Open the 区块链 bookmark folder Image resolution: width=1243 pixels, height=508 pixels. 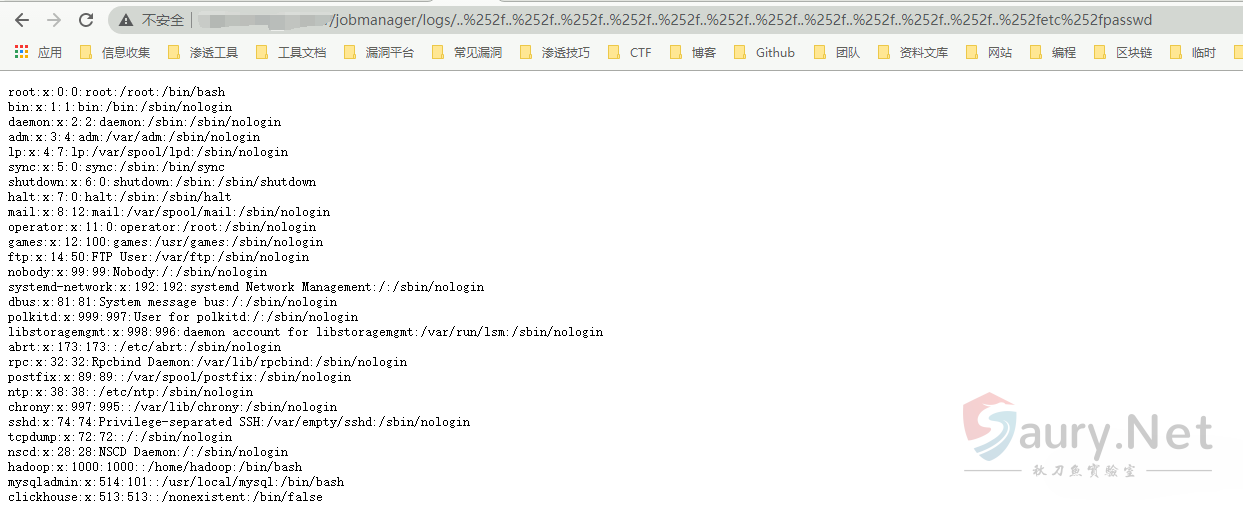(1123, 52)
